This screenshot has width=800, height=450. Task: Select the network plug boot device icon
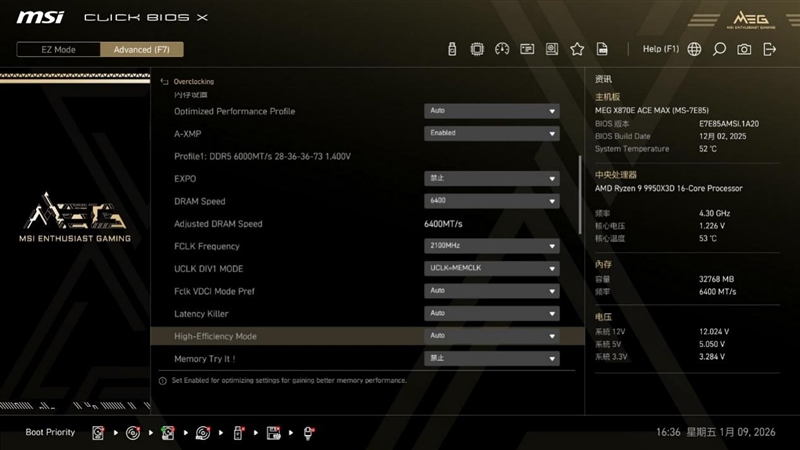coord(309,433)
